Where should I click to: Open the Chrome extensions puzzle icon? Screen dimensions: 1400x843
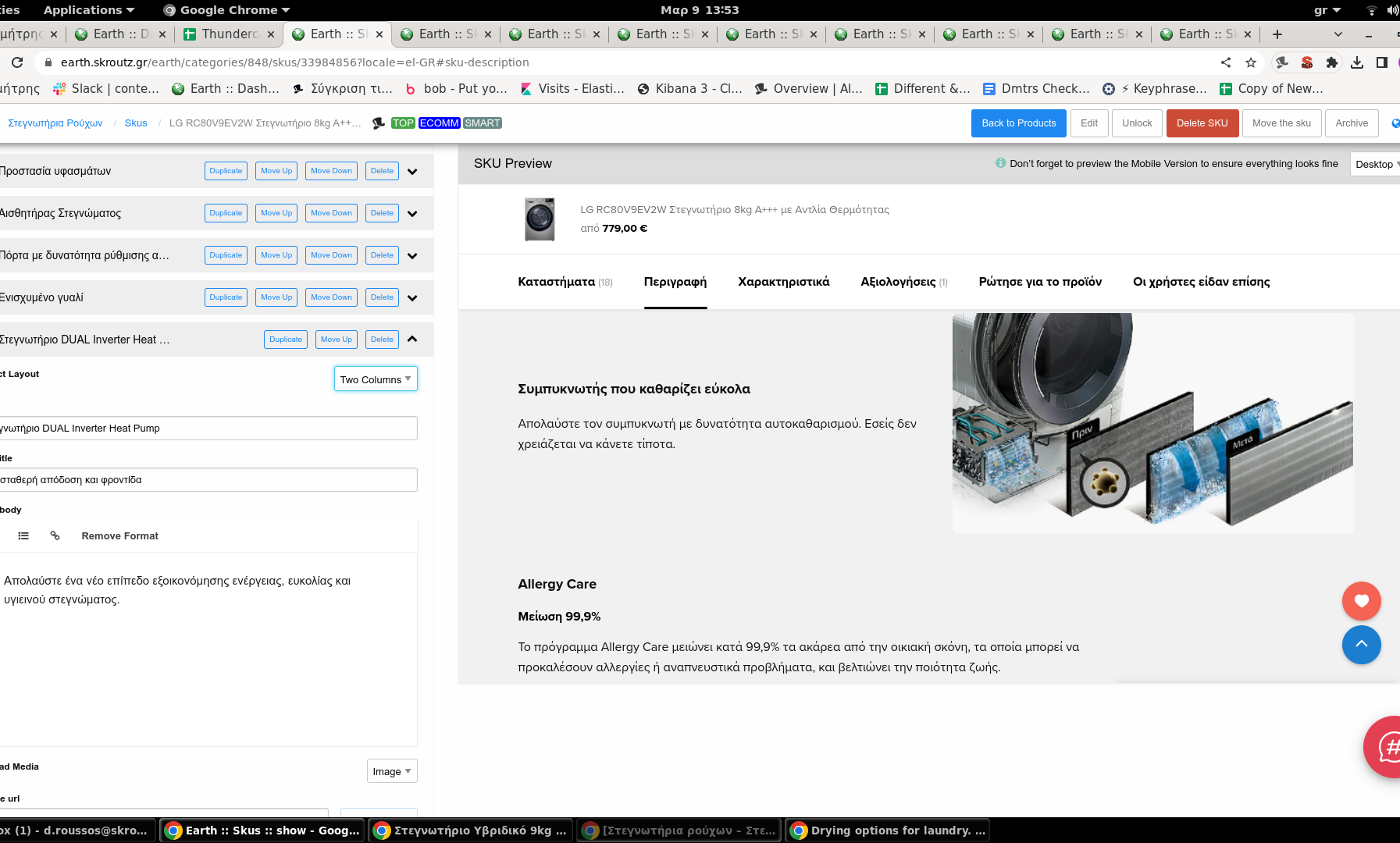click(1332, 62)
